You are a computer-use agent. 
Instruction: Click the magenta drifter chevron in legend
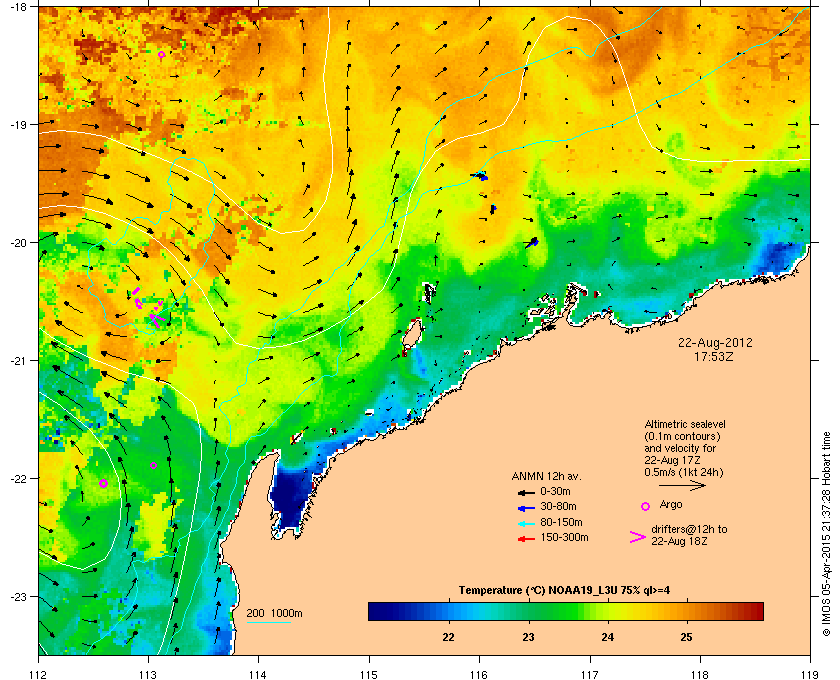click(x=638, y=537)
